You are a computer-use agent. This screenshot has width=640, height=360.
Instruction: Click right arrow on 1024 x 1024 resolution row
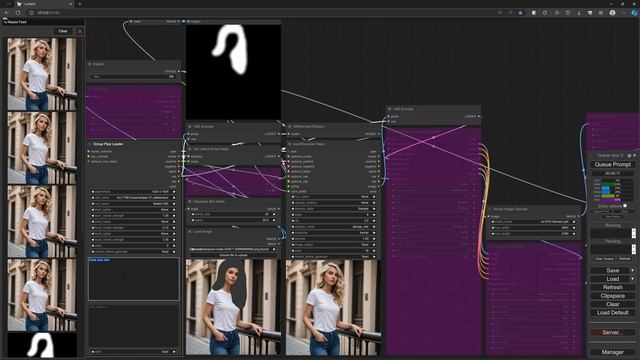click(174, 191)
